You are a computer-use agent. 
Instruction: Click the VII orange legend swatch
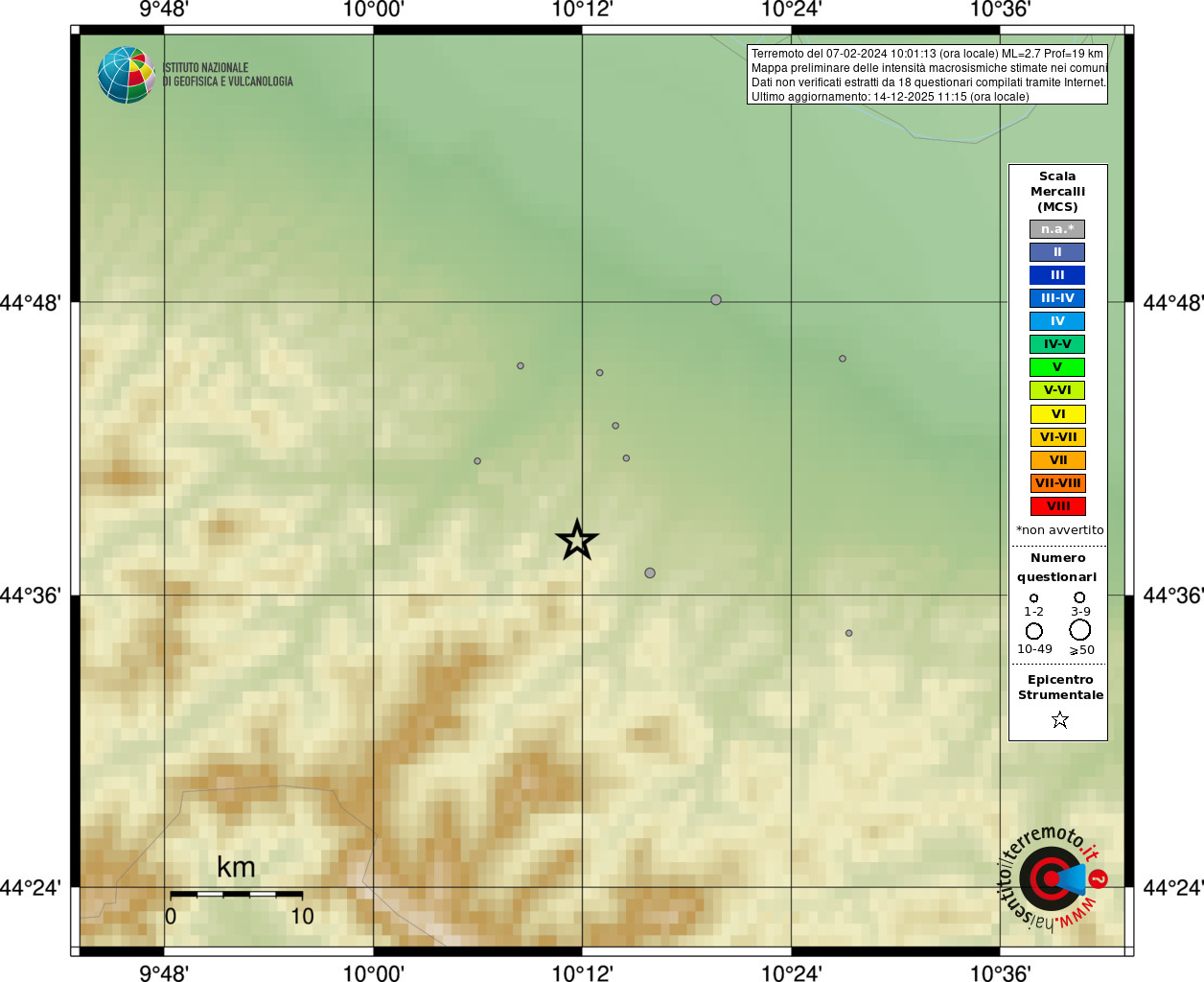pos(1057,460)
